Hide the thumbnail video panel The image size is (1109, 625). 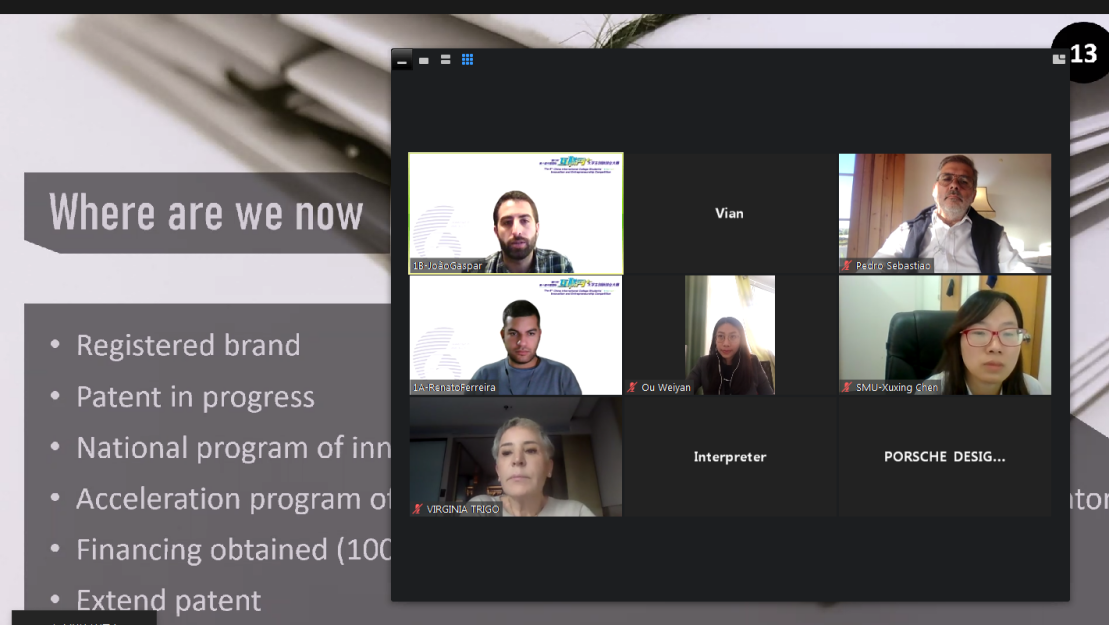(402, 60)
